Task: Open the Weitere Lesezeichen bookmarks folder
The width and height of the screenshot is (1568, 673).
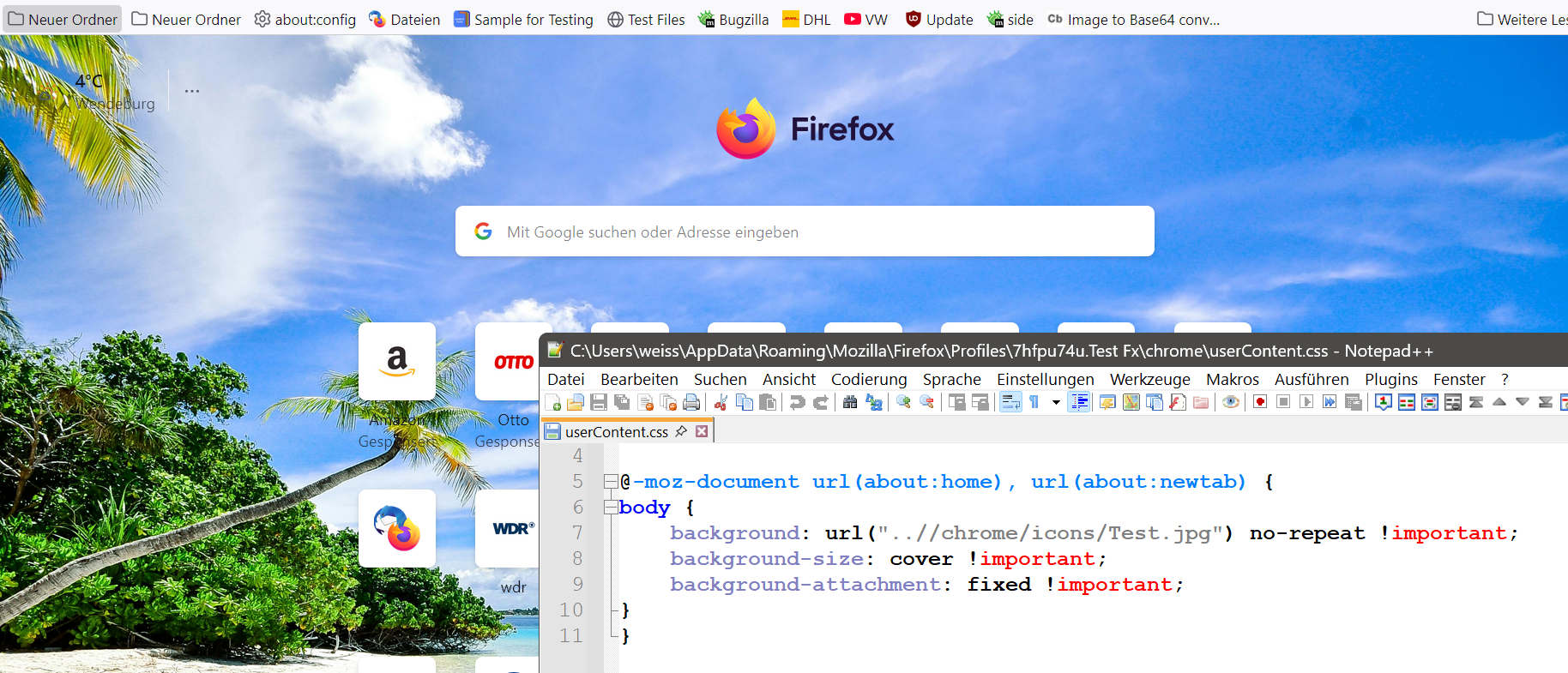Action: (1522, 19)
